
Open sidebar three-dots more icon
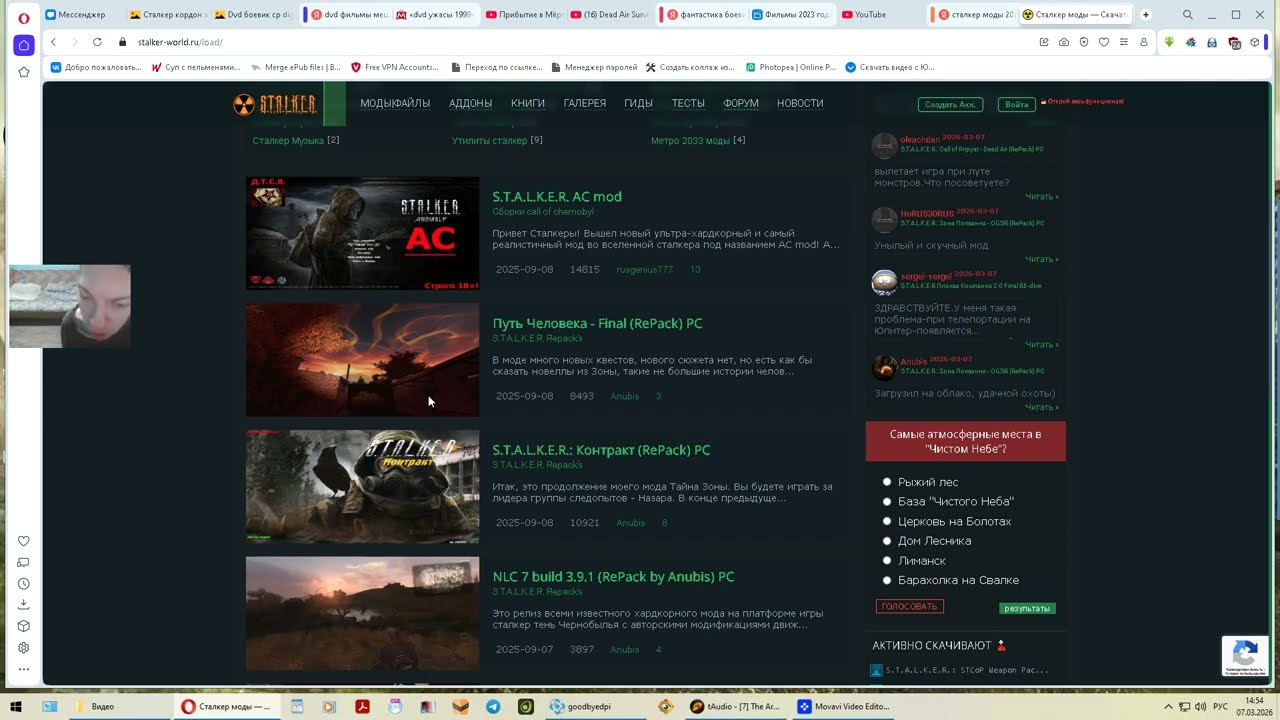(x=24, y=669)
